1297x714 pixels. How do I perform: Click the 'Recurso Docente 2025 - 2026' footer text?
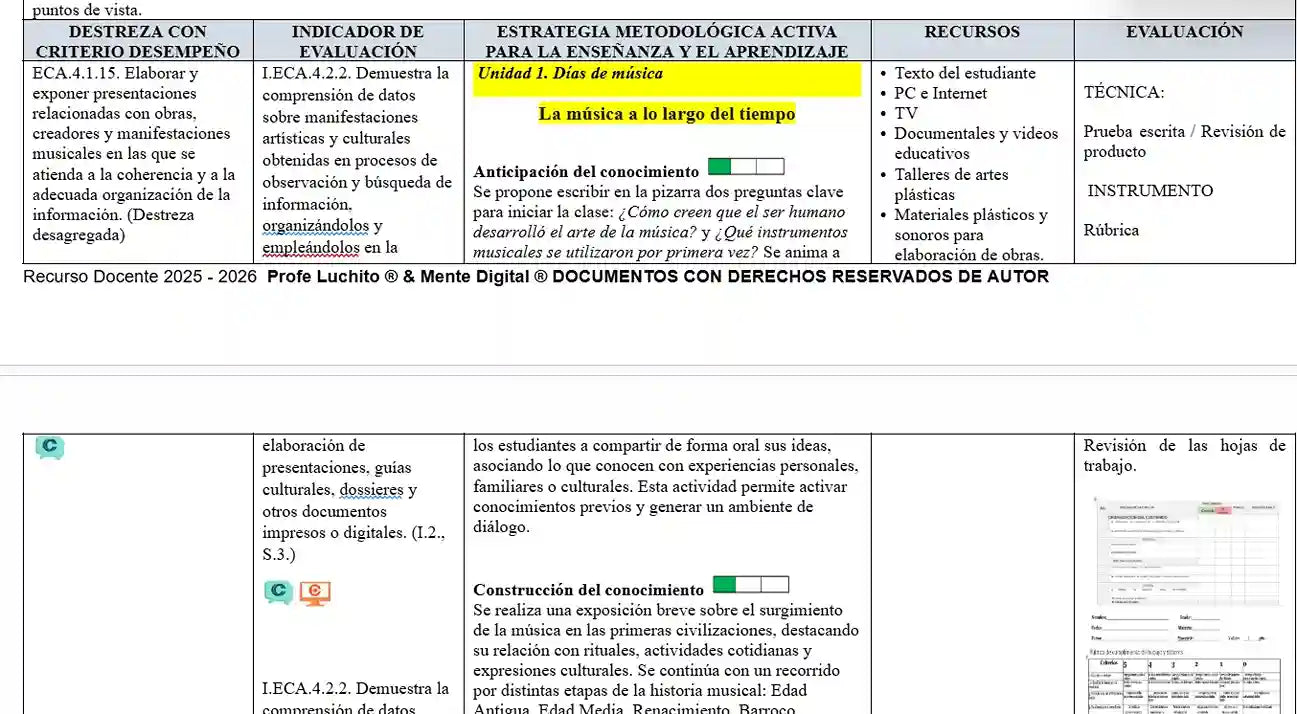point(139,277)
